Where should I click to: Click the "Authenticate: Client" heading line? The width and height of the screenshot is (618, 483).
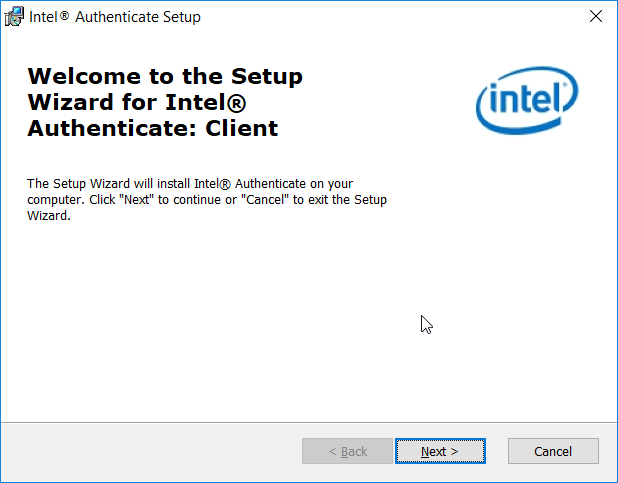(x=153, y=128)
